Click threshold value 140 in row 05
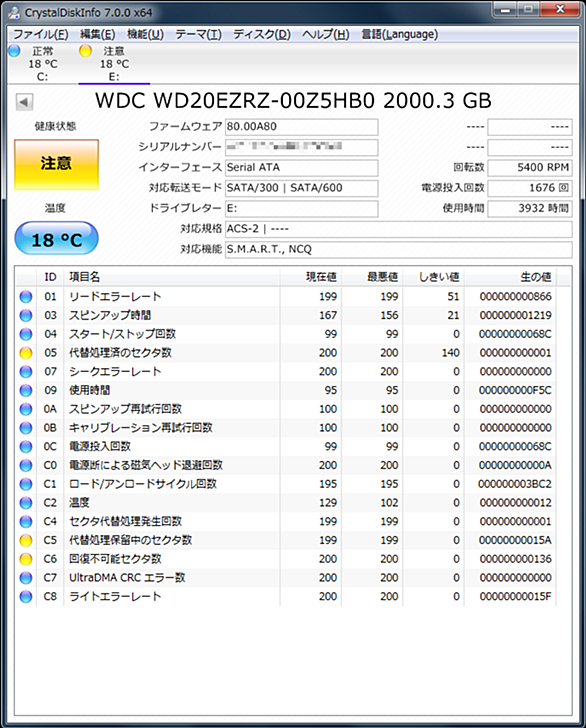 (450, 353)
